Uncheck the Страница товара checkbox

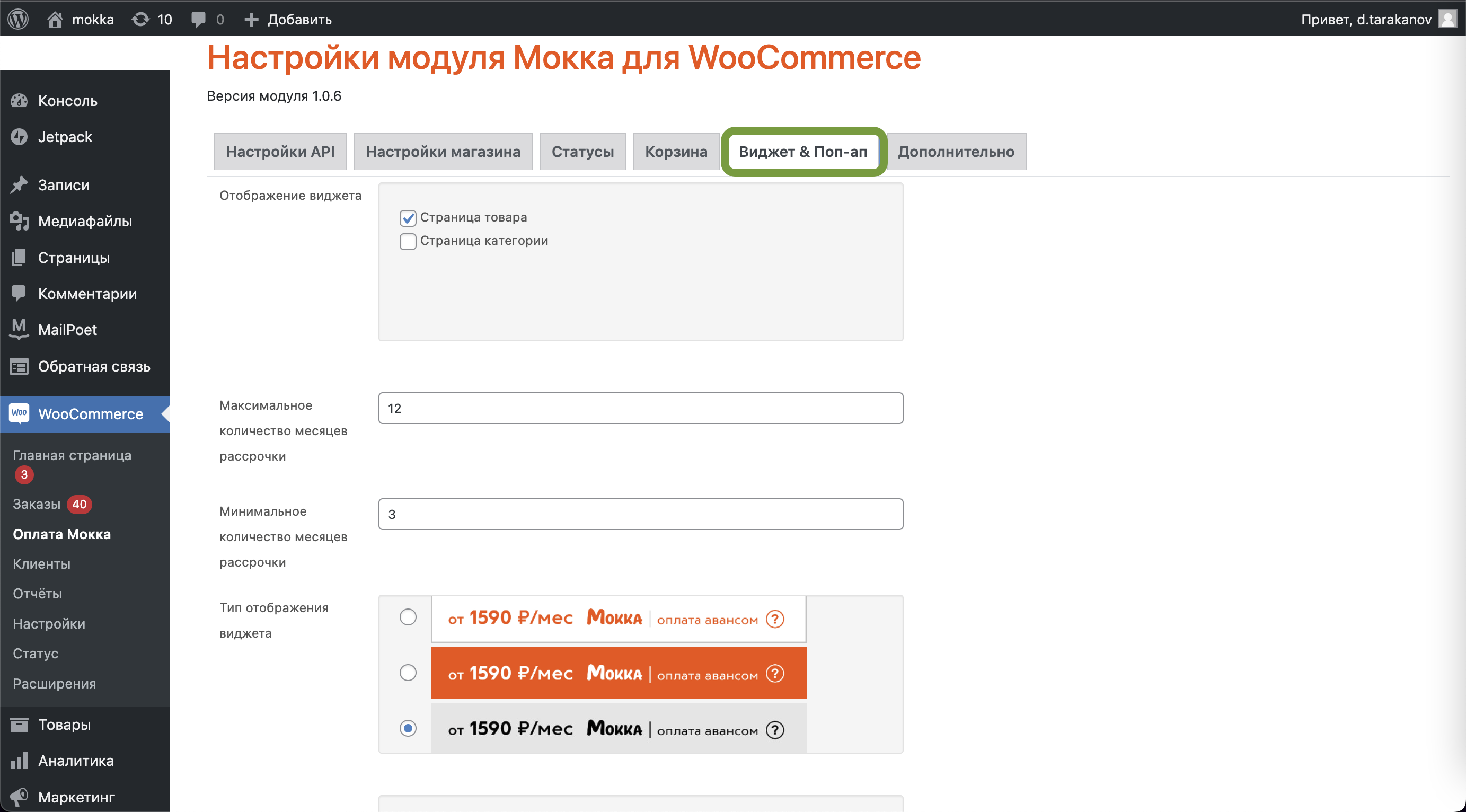408,218
